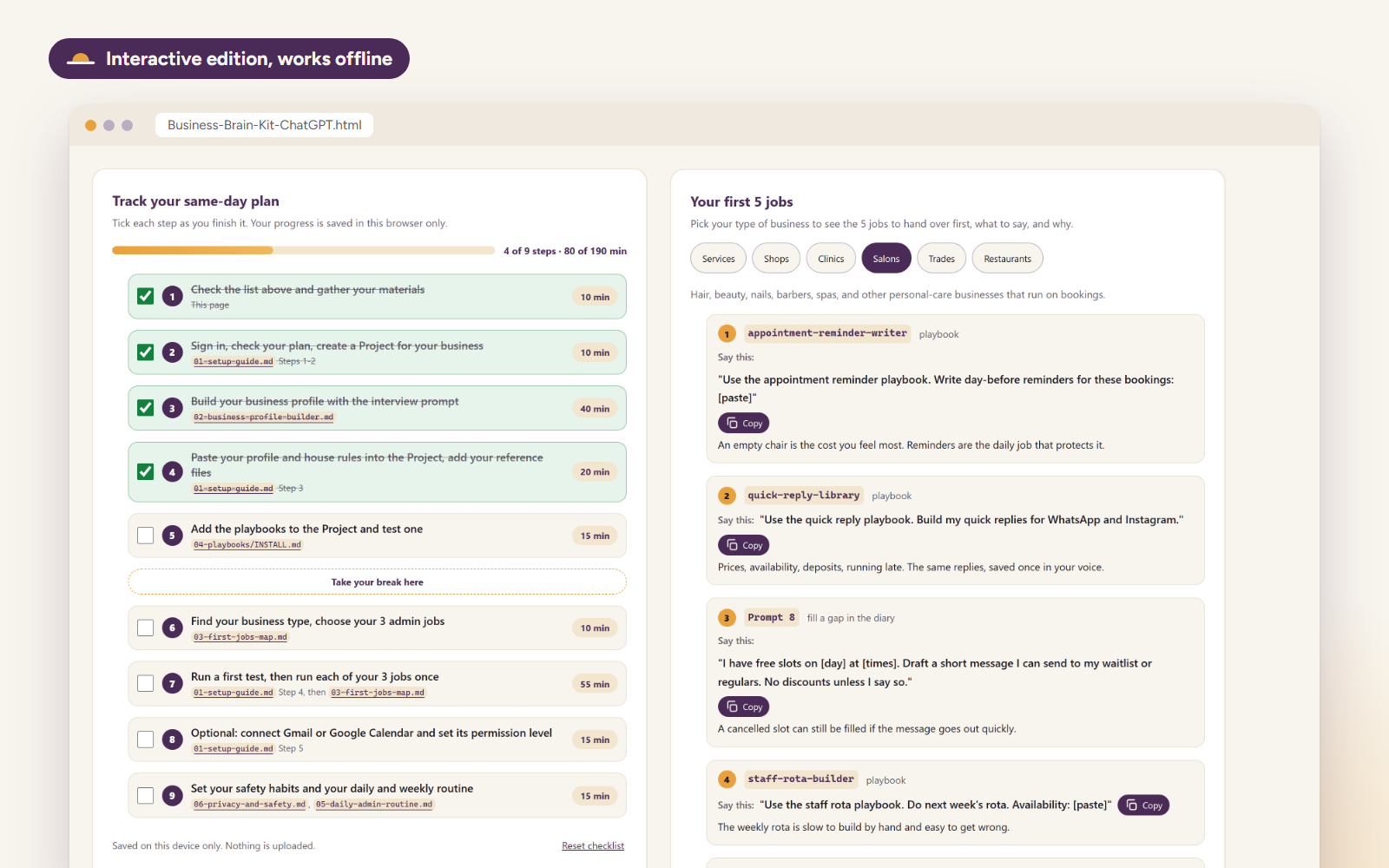Tick step 9 safety habits checkbox
Viewport: 1389px width, 868px height.
coord(146,795)
